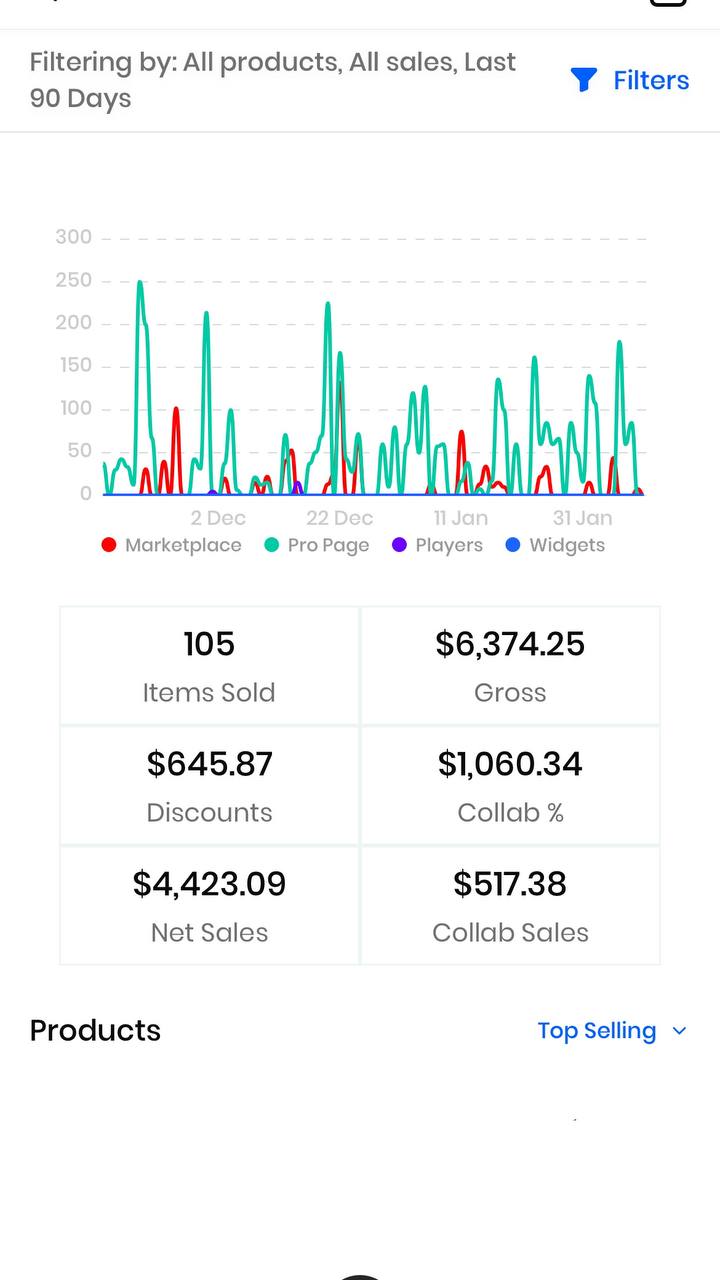Viewport: 720px width, 1280px height.
Task: Tap the Net Sales card
Action: click(209, 906)
